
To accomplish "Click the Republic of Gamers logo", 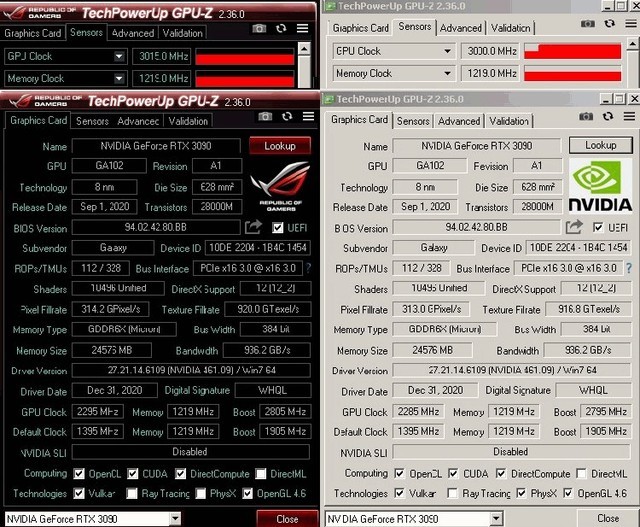I will [x=280, y=186].
